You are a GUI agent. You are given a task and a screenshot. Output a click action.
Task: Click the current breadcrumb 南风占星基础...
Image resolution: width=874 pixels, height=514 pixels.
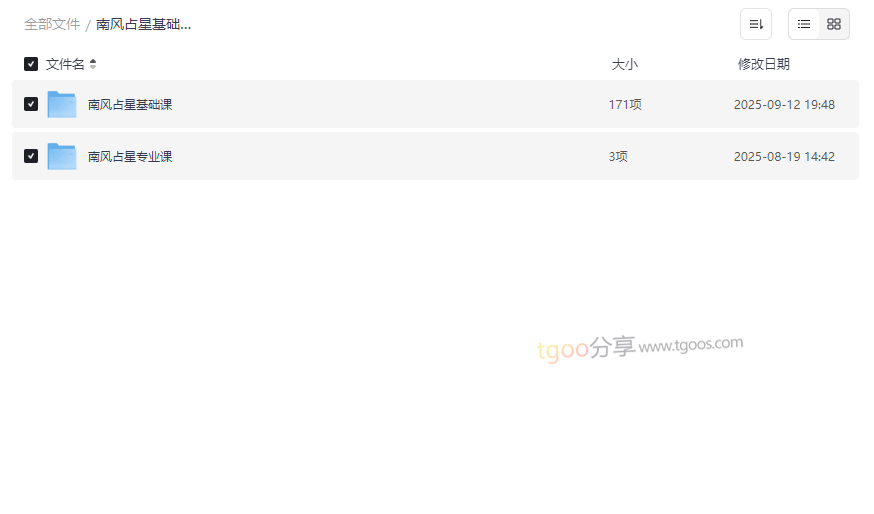pos(143,24)
